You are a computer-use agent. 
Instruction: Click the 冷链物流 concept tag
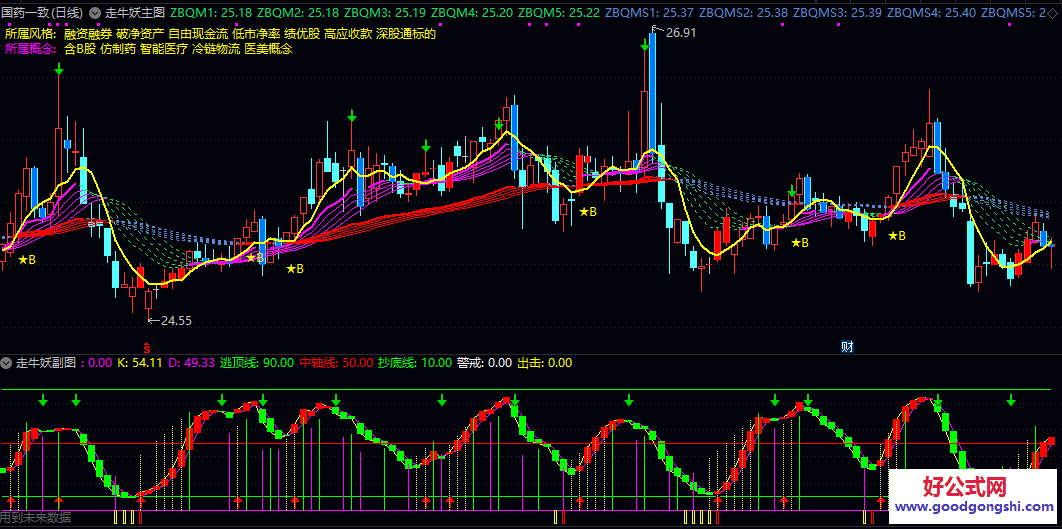[216, 49]
